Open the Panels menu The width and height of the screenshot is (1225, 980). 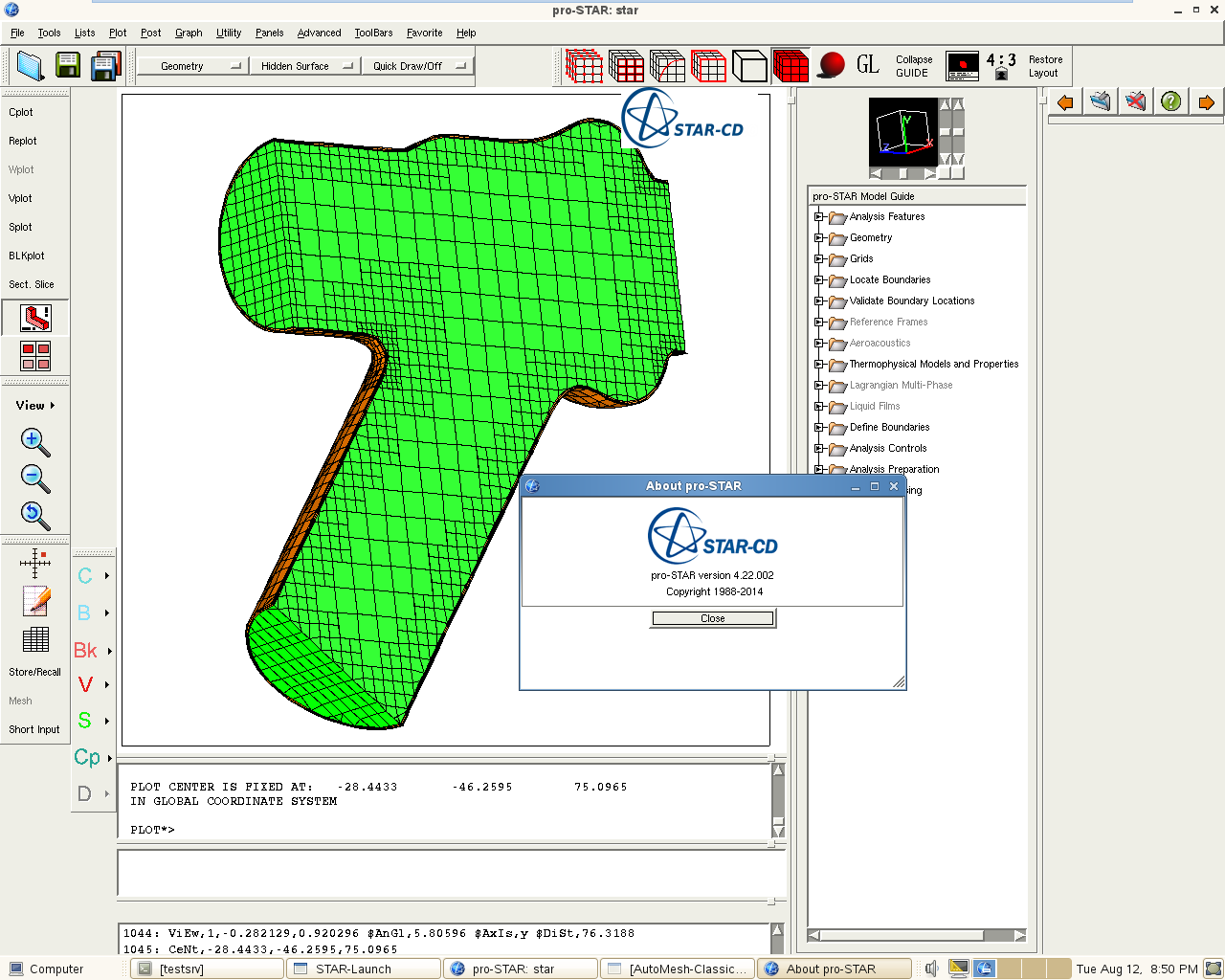270,33
